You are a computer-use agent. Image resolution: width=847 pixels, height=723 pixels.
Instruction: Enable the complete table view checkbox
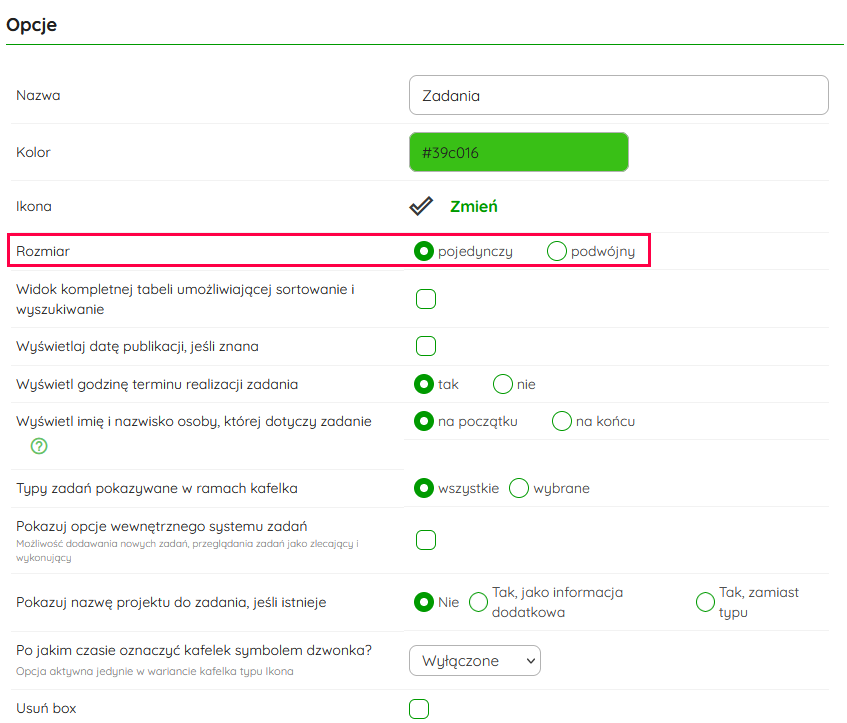426,299
